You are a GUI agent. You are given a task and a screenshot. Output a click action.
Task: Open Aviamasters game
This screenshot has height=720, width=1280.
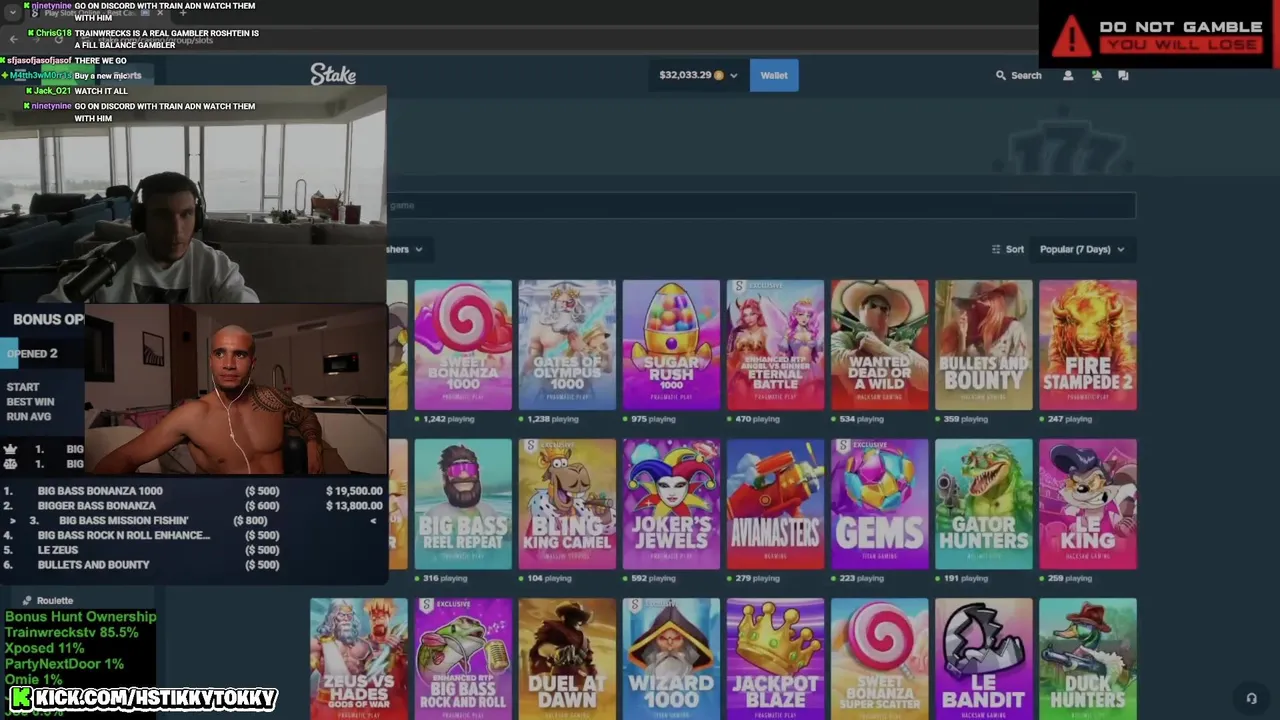coord(775,504)
